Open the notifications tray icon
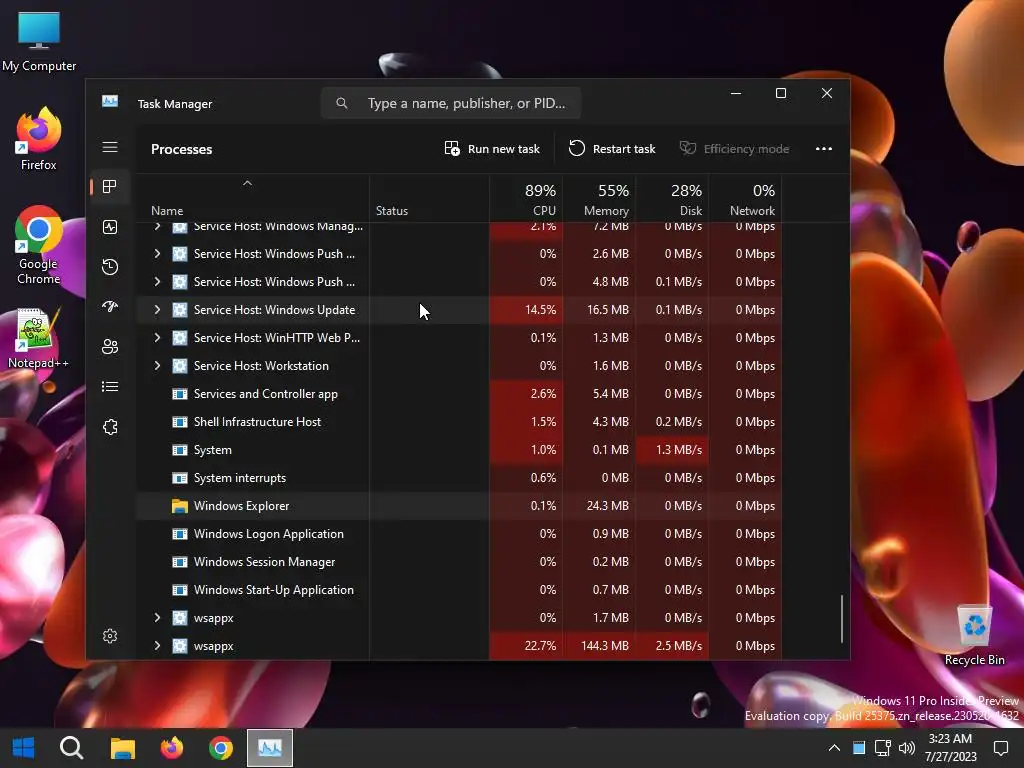1024x768 pixels. [1000, 748]
